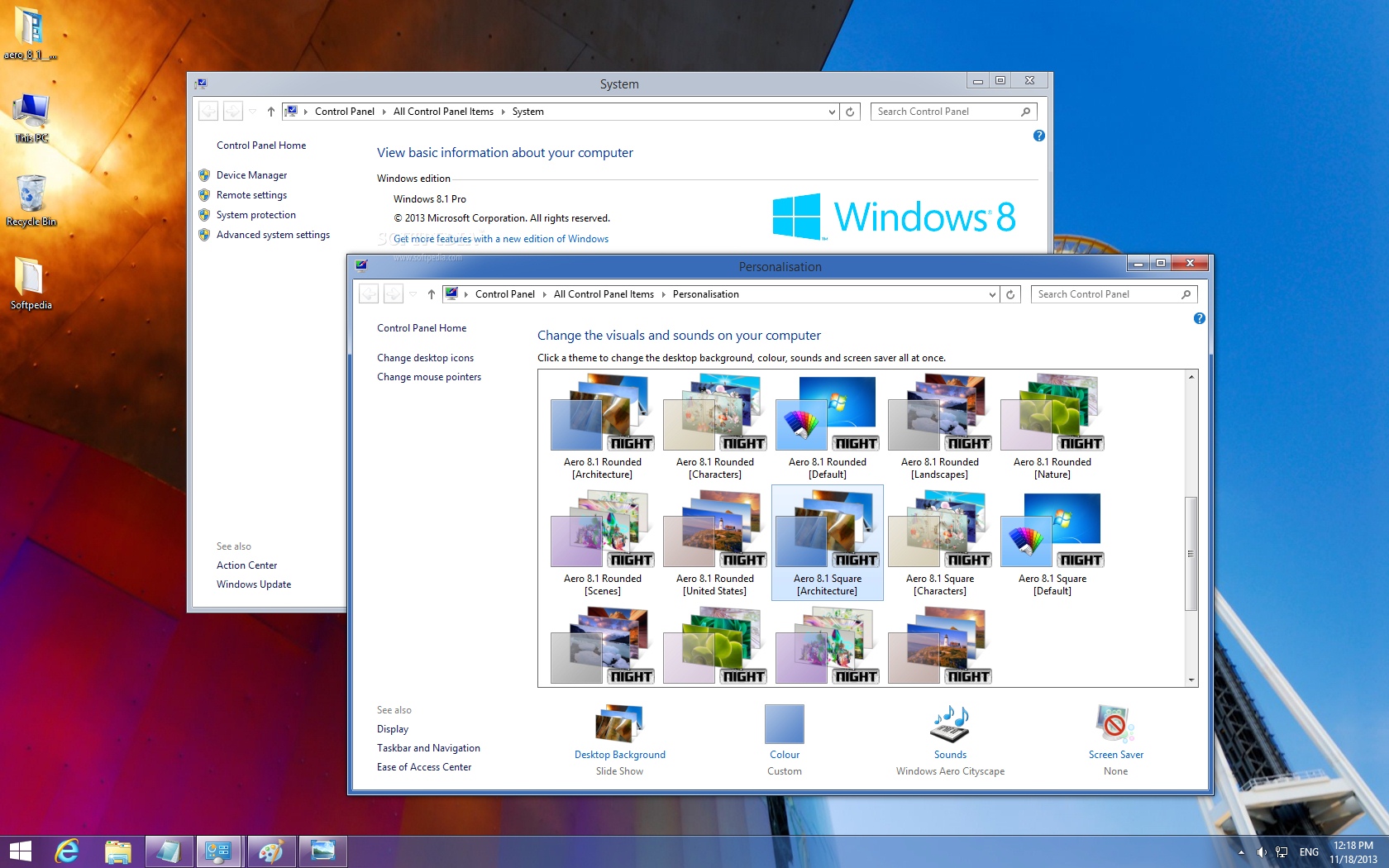Expand All Control Panel Items arrow in System window
The height and width of the screenshot is (868, 1389).
503,112
